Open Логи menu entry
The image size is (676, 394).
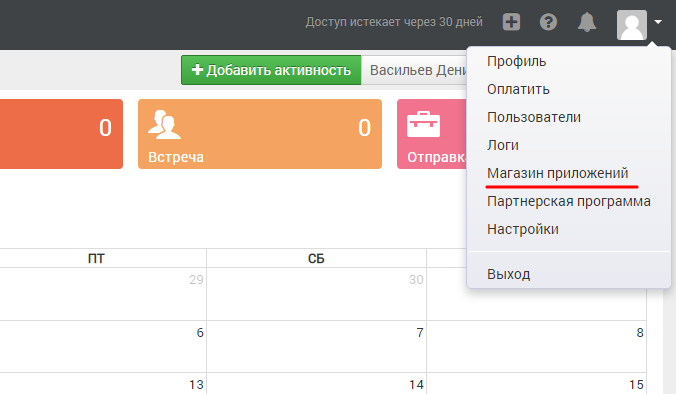pyautogui.click(x=503, y=145)
